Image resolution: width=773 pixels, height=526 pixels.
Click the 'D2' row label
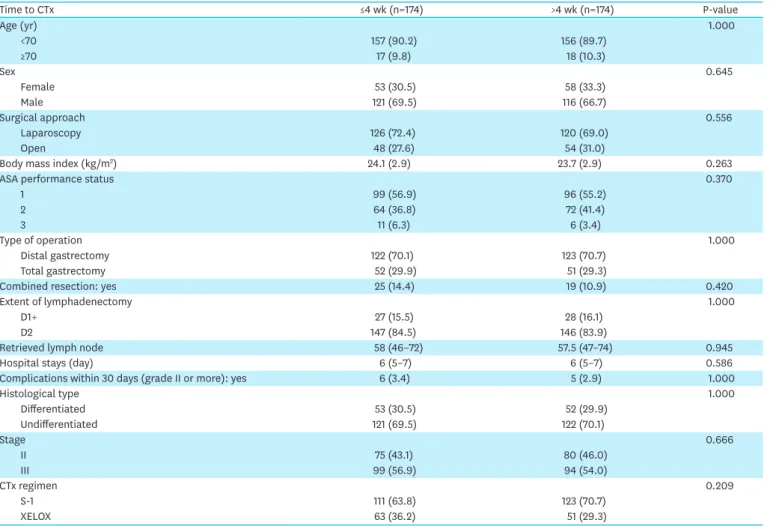pyautogui.click(x=26, y=332)
